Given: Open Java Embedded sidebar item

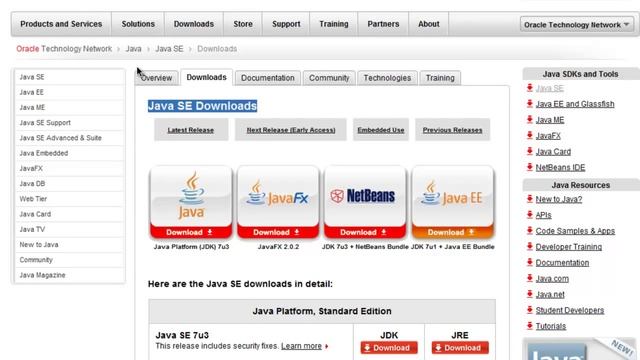Looking at the screenshot, I should coord(70,153).
